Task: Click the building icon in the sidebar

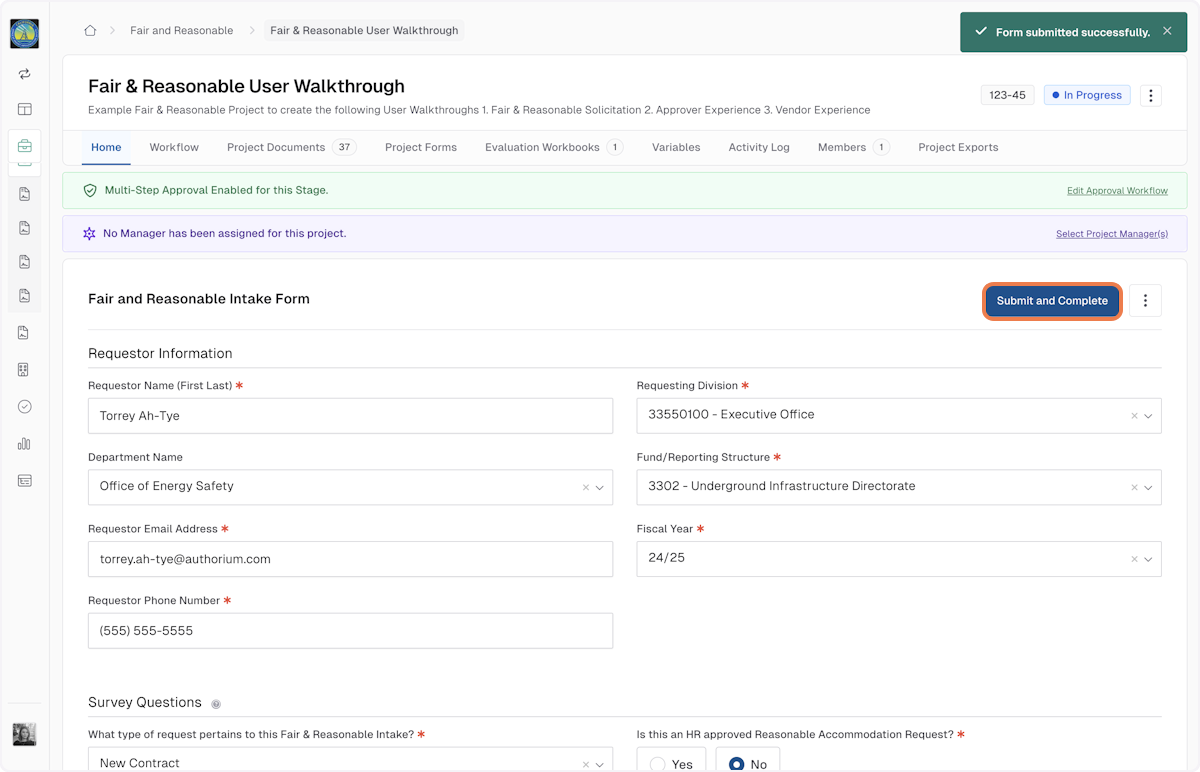Action: point(24,370)
